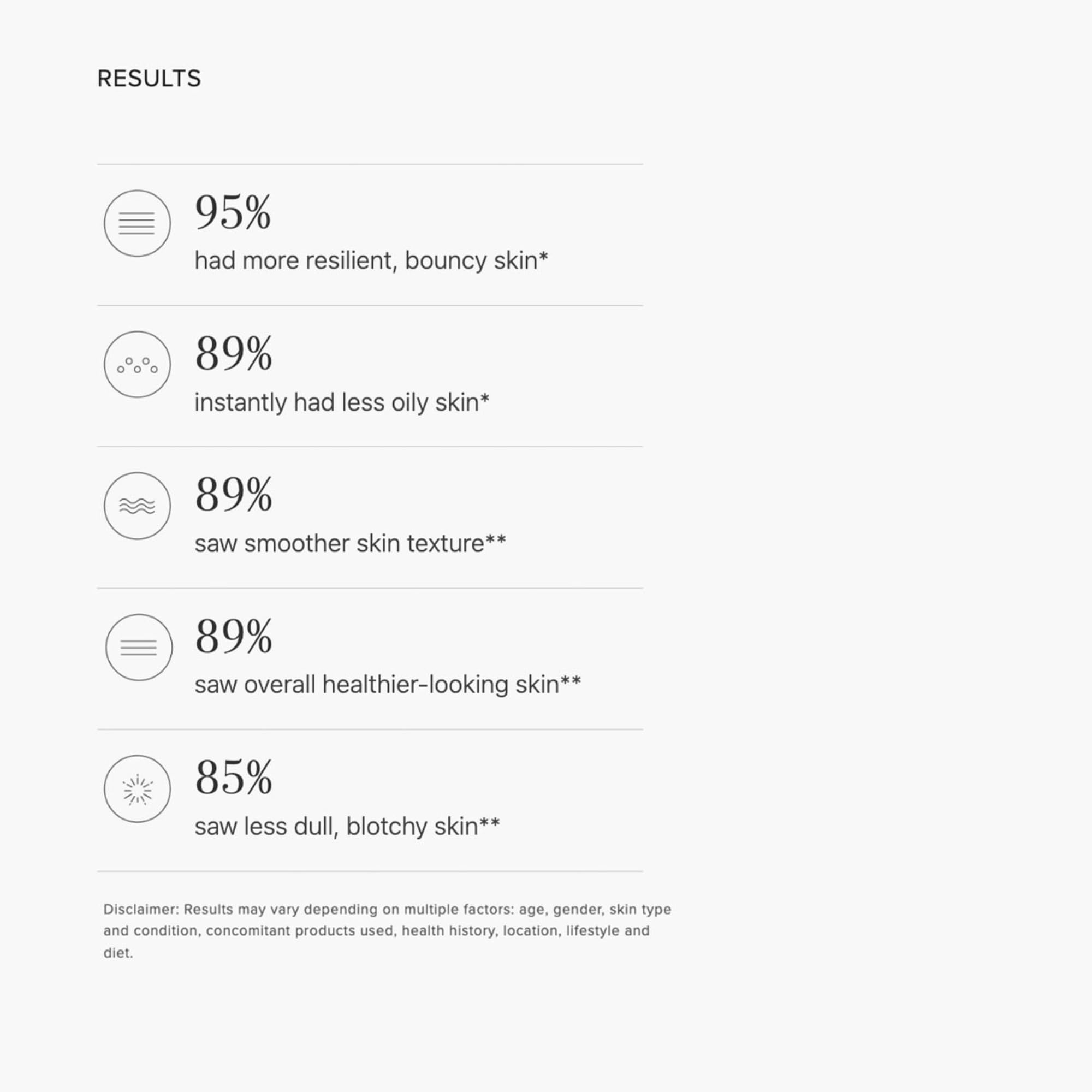The image size is (1092, 1092).
Task: Click the three-line icon beside healthier-looking skin
Action: (139, 647)
